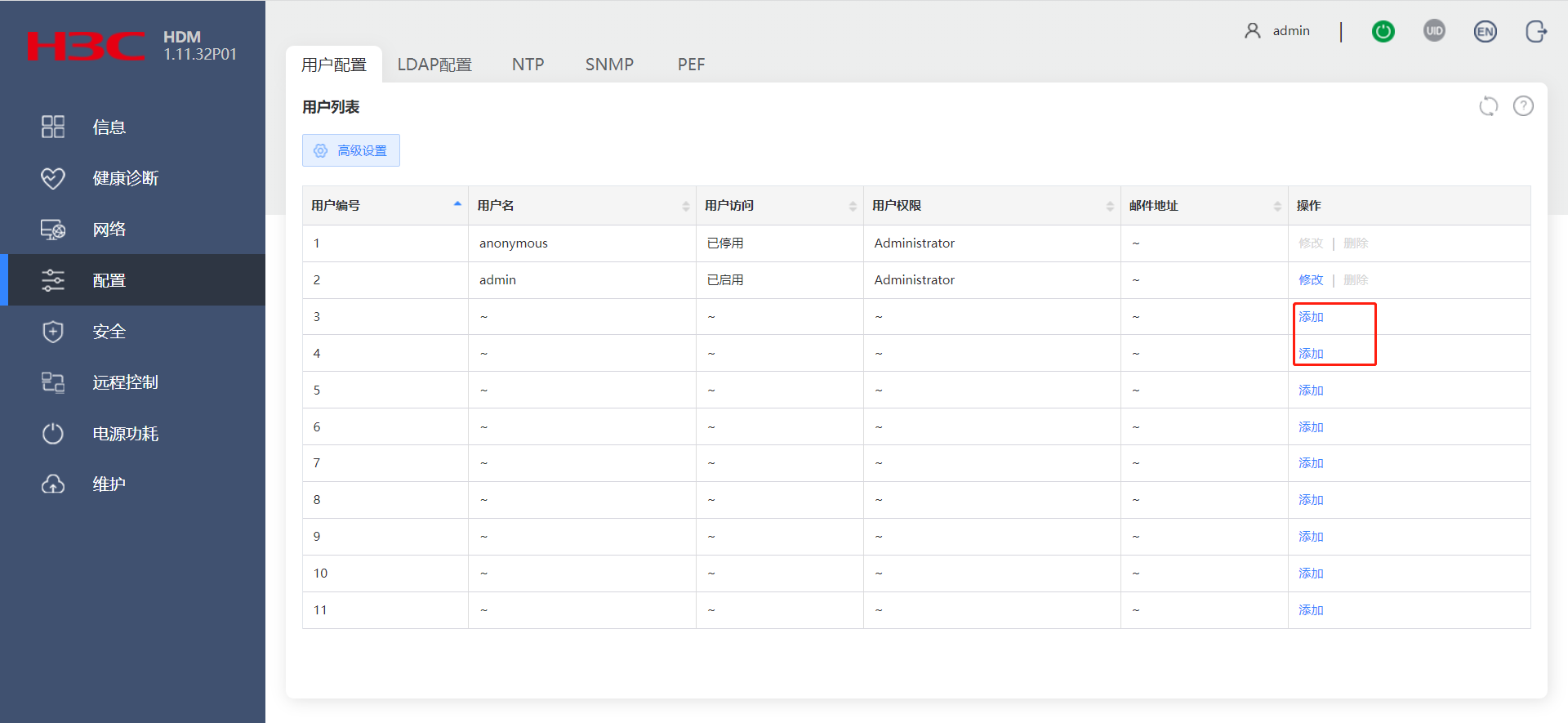Open the help question mark icon
Image resolution: width=1568 pixels, height=723 pixels.
point(1522,106)
